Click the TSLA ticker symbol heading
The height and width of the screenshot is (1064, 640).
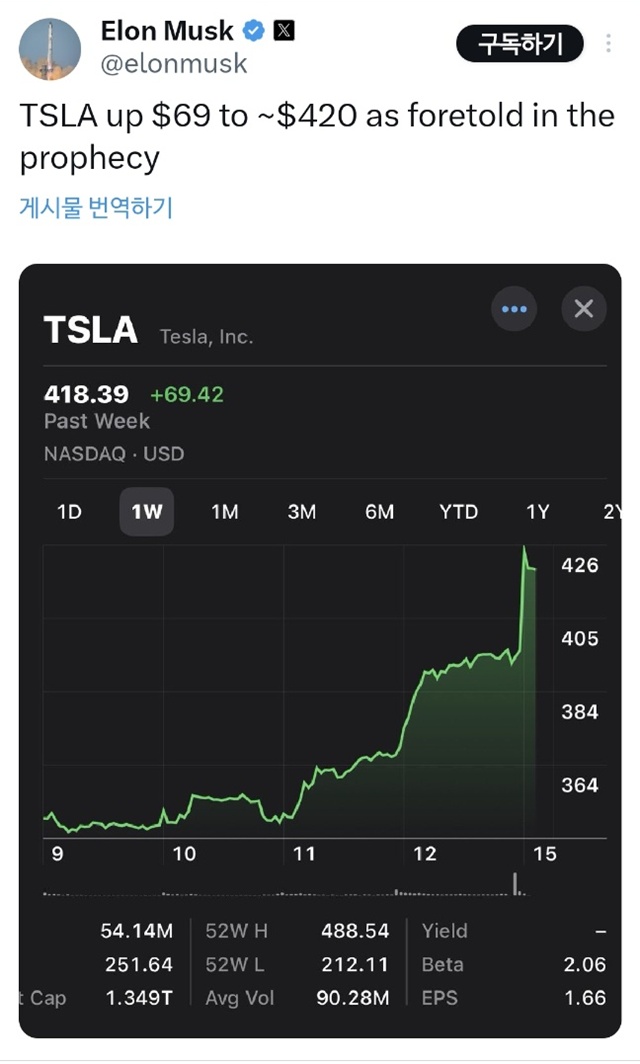(91, 328)
